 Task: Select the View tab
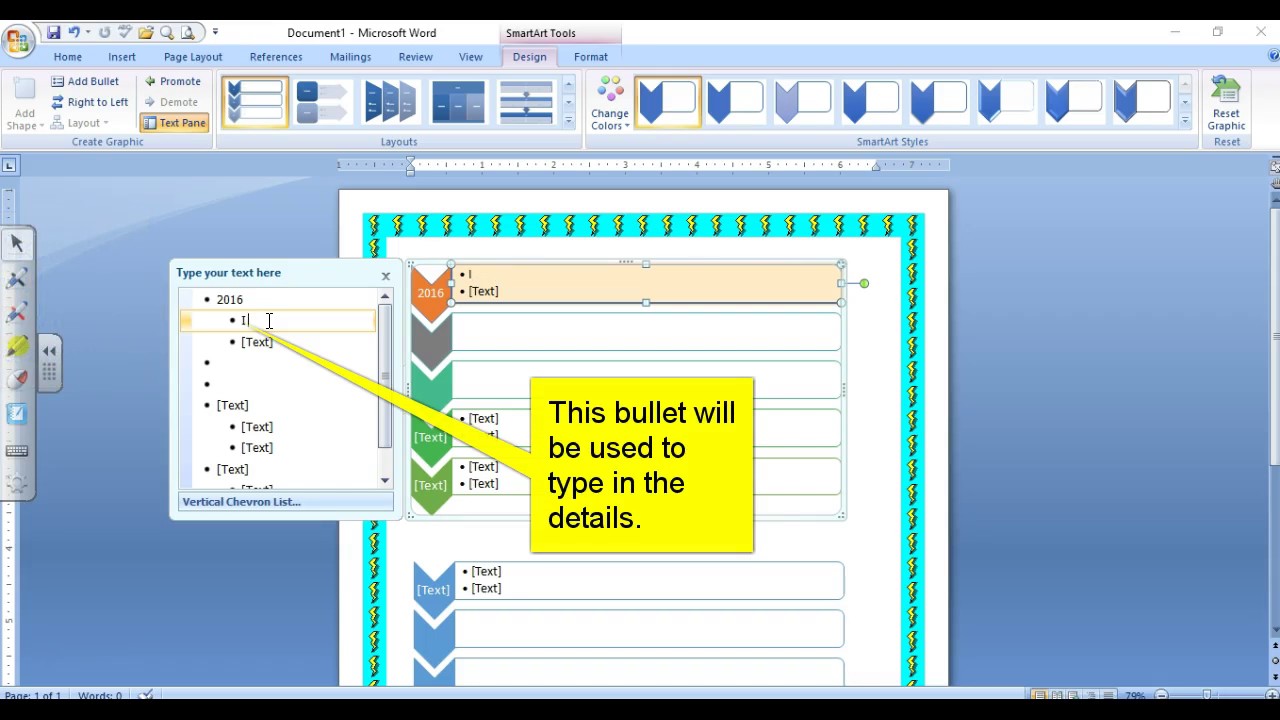pos(470,57)
